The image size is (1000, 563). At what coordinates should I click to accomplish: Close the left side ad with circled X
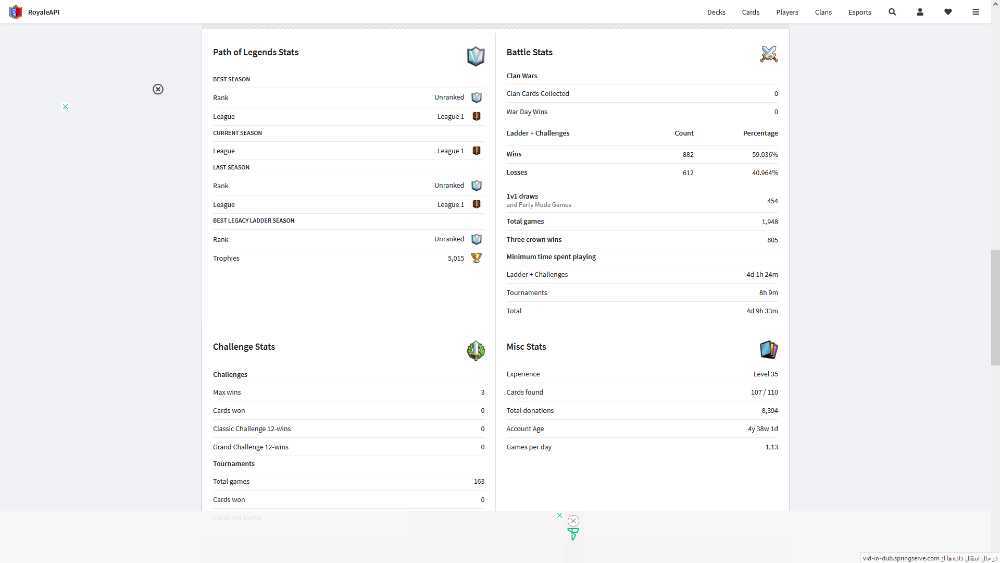[x=158, y=89]
